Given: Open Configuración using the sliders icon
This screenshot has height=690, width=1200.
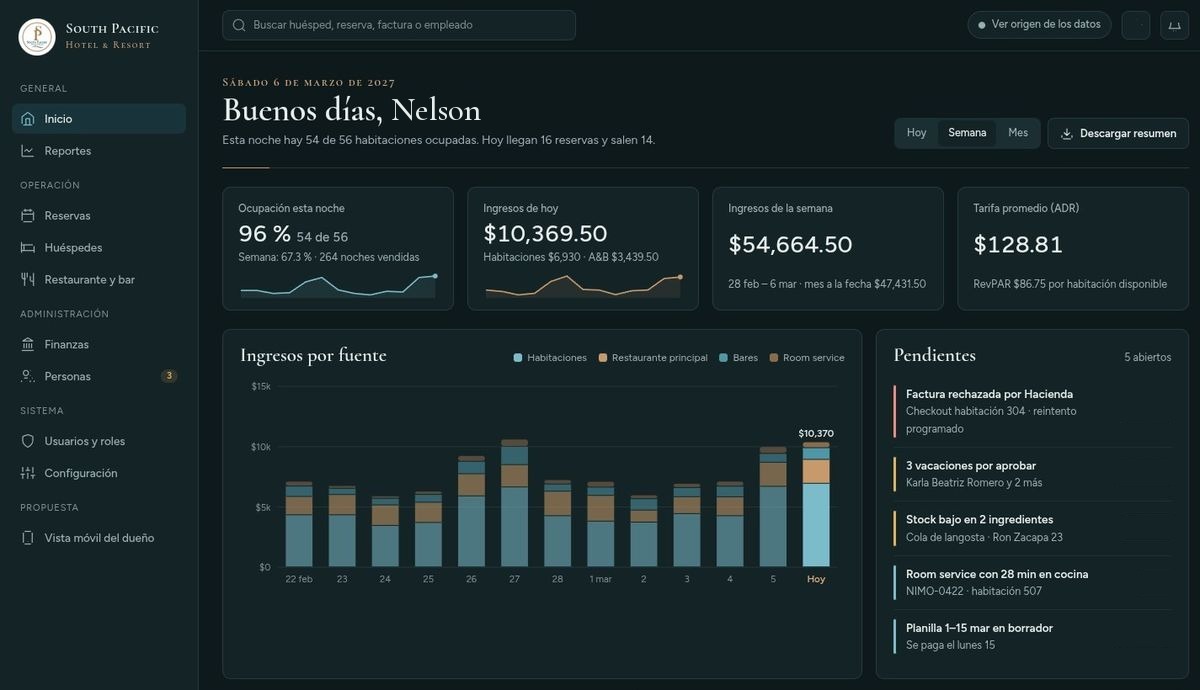Looking at the screenshot, I should point(28,474).
